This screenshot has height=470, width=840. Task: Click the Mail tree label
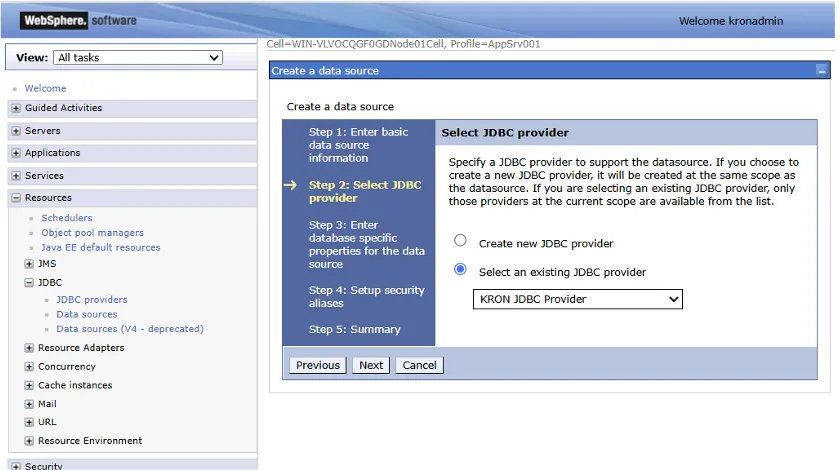pyautogui.click(x=47, y=404)
